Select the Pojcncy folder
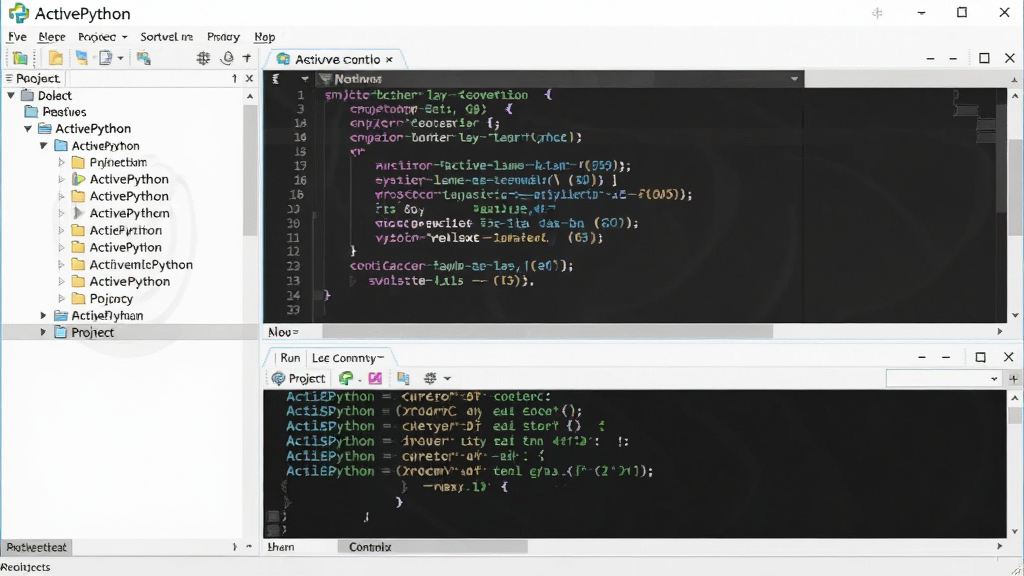Viewport: 1024px width, 576px height. [102, 298]
